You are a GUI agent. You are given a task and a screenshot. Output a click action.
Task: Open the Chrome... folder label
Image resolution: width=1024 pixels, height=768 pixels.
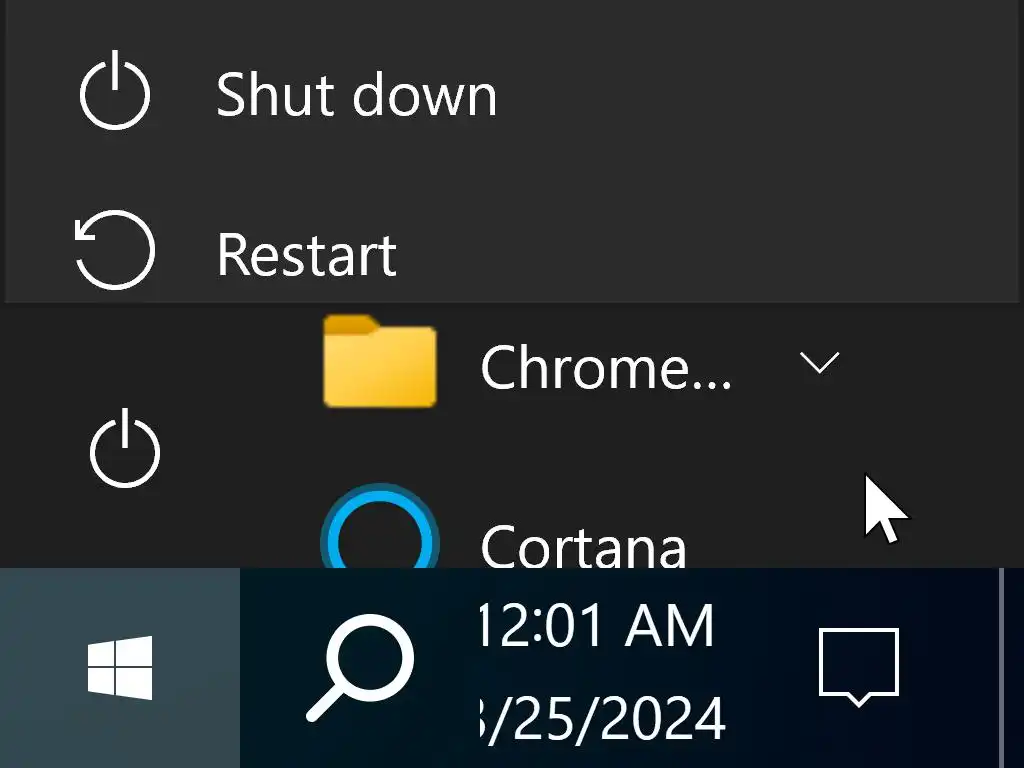pos(606,368)
